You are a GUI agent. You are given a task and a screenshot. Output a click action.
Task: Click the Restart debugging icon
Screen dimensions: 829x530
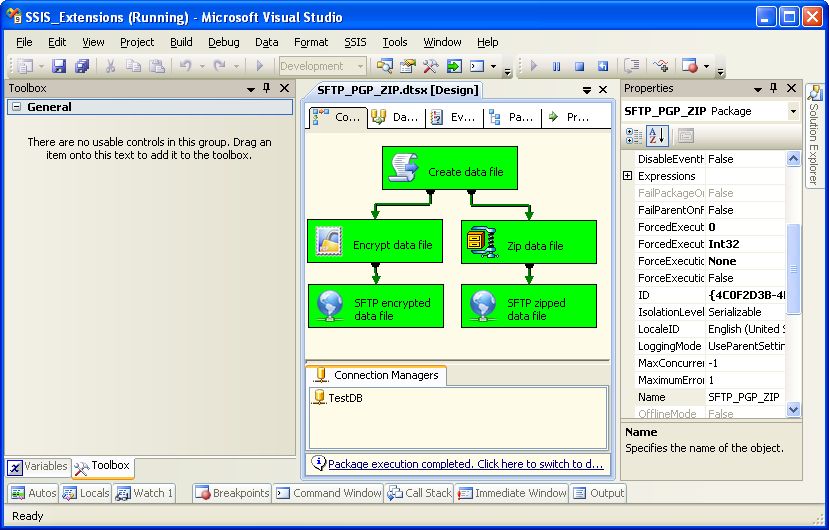point(603,66)
